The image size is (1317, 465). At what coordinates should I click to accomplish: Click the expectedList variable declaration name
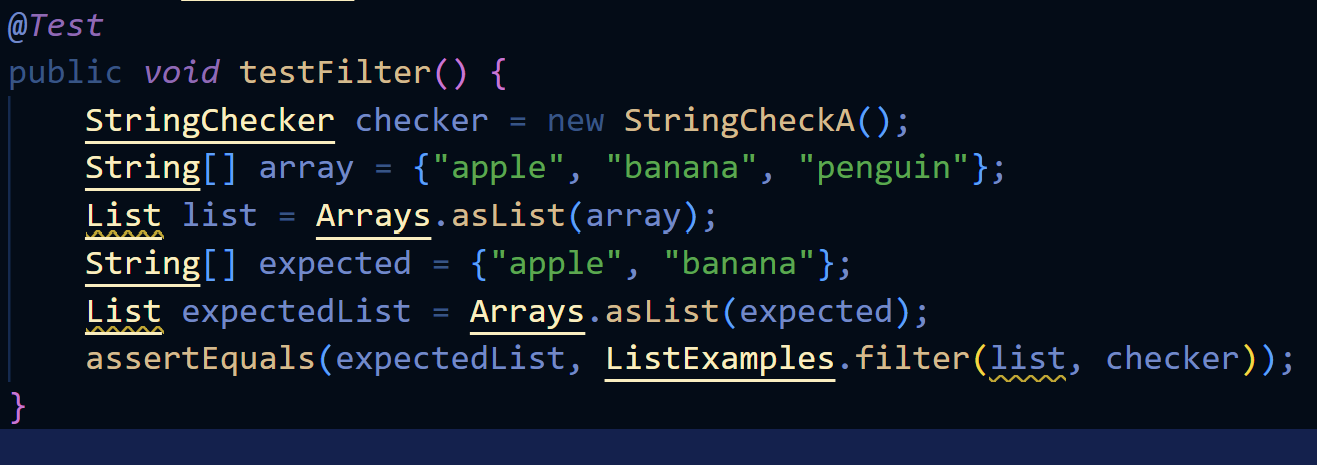pyautogui.click(x=296, y=312)
